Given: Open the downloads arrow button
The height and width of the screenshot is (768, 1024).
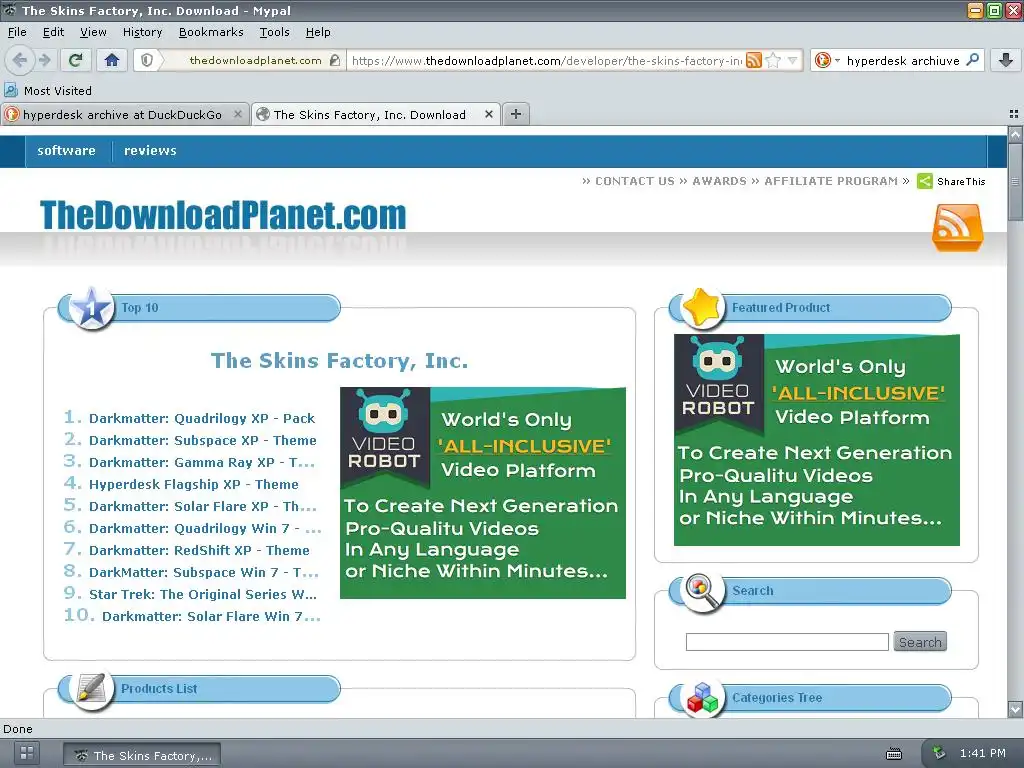Looking at the screenshot, I should pyautogui.click(x=1006, y=60).
